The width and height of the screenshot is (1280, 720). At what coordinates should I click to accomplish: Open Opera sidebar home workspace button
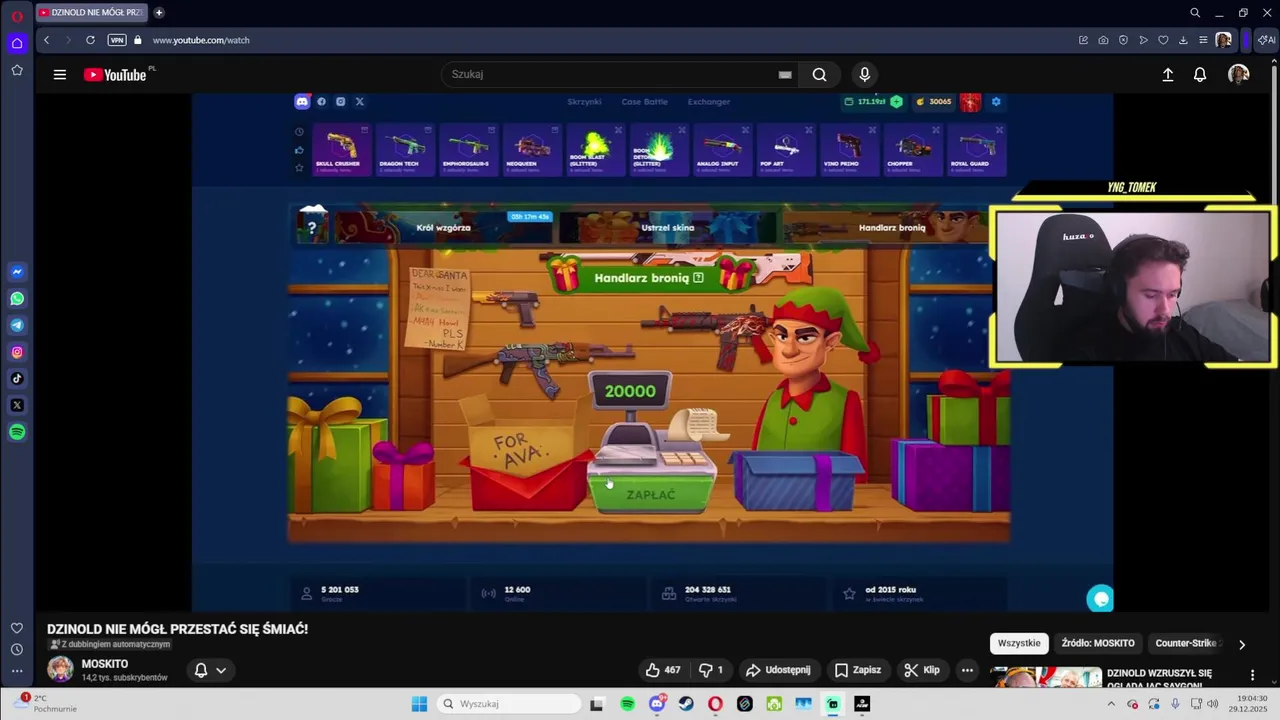pyautogui.click(x=17, y=43)
